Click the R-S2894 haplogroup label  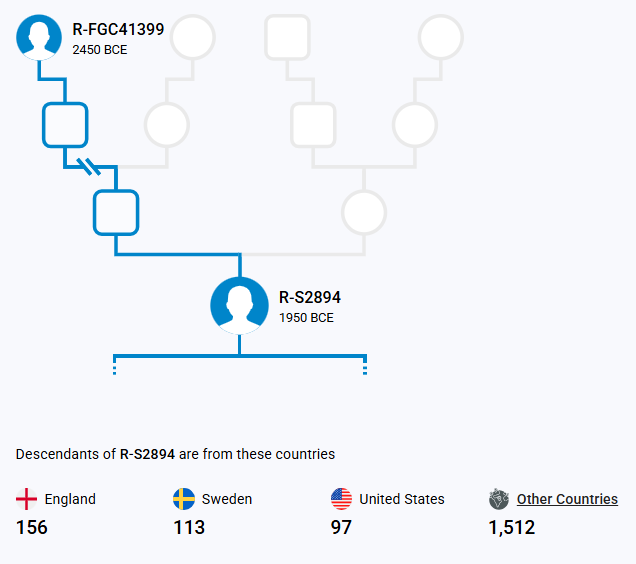[x=310, y=297]
